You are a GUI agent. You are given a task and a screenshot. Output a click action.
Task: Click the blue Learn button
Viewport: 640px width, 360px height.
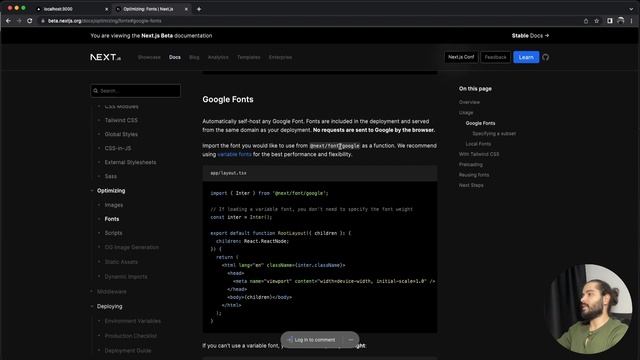pyautogui.click(x=526, y=57)
